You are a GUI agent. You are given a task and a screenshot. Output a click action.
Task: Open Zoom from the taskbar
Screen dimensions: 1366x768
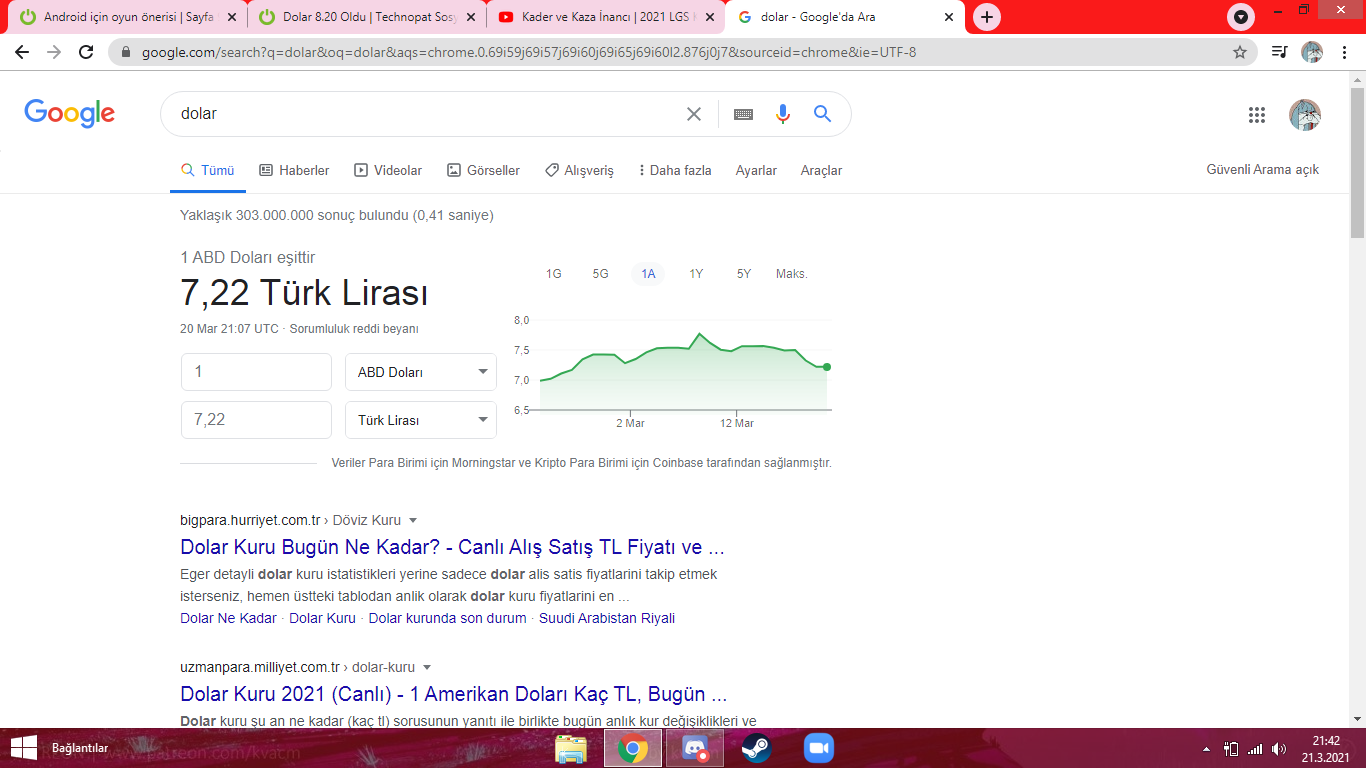[819, 748]
